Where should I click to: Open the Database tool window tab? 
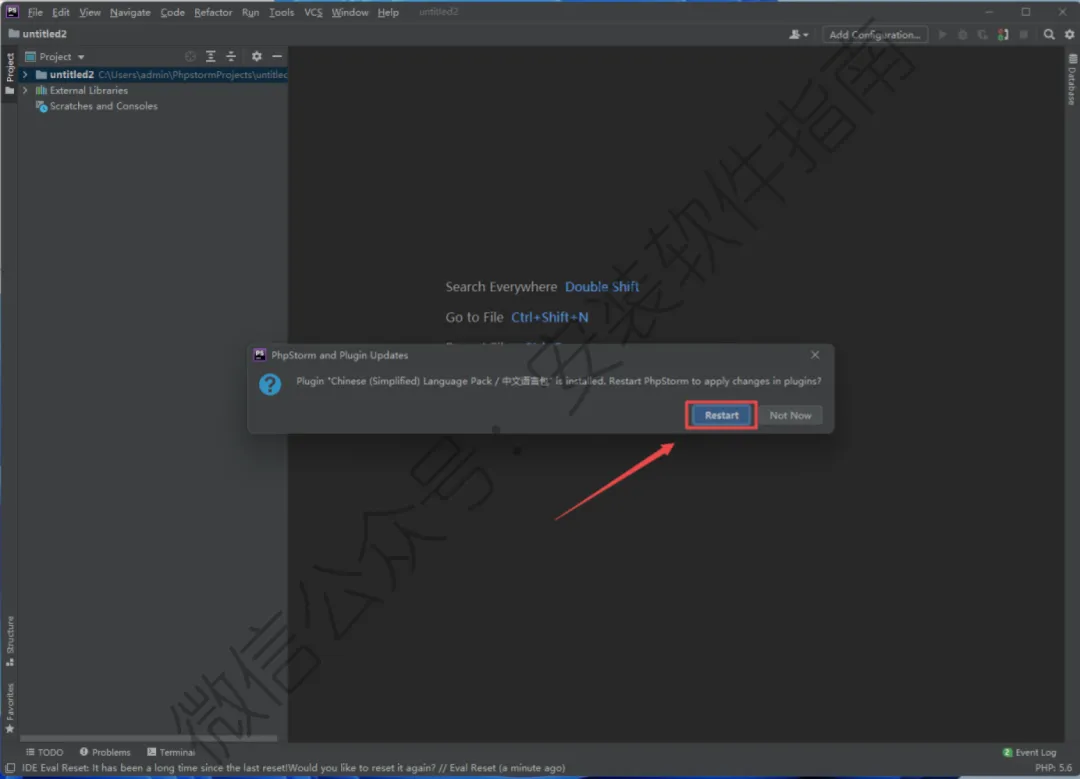coord(1072,80)
